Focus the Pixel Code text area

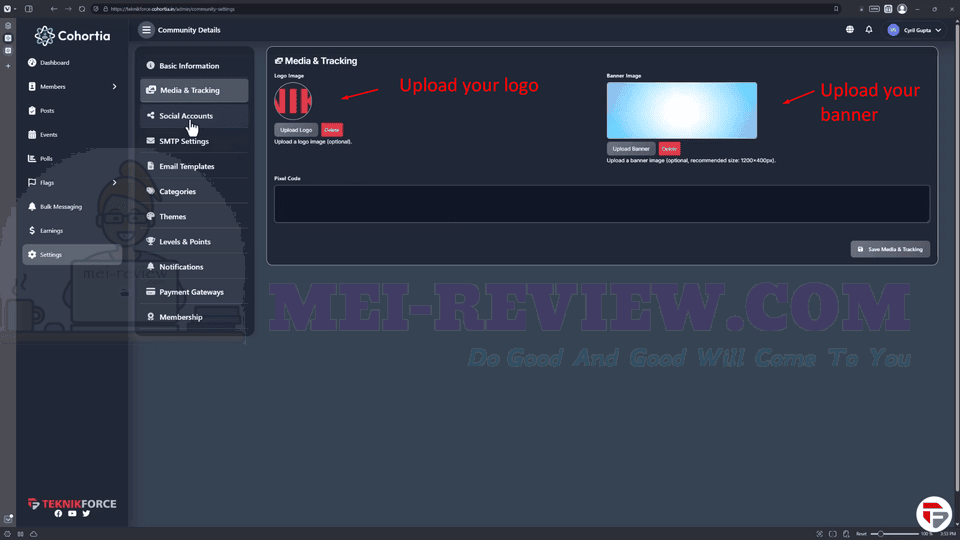[x=602, y=204]
